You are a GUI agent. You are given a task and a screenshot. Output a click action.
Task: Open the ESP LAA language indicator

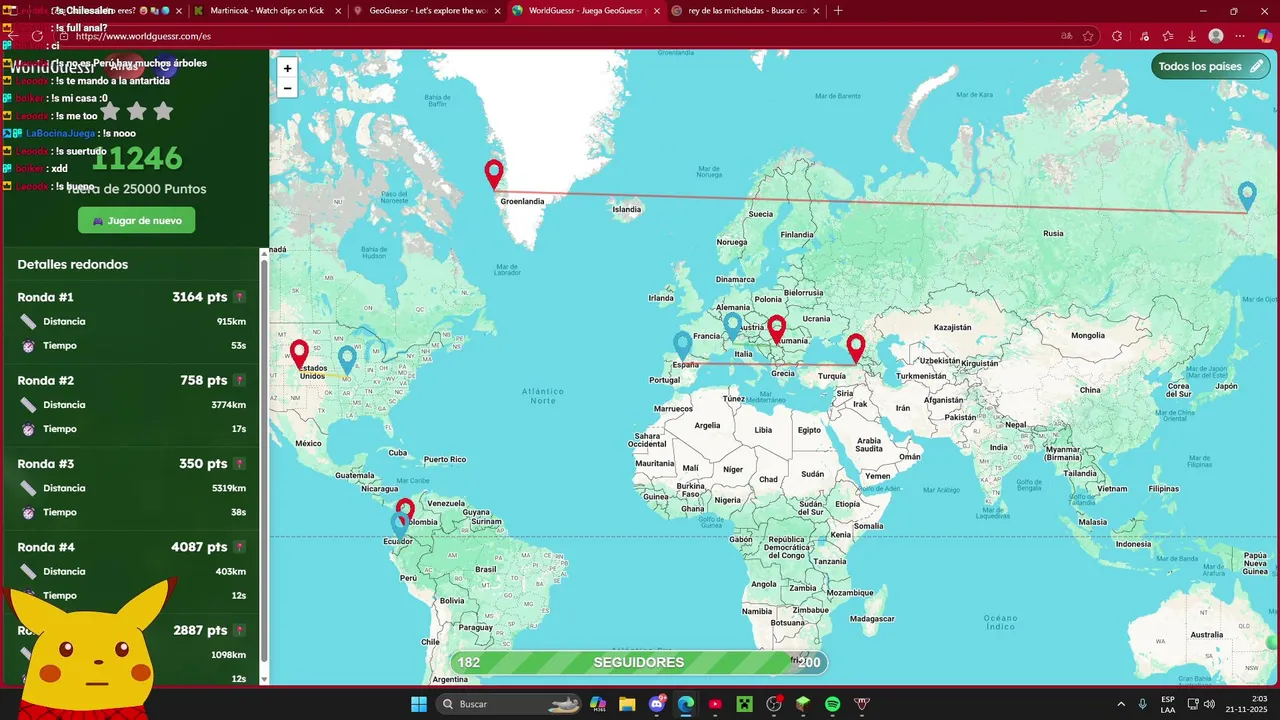(x=1168, y=704)
